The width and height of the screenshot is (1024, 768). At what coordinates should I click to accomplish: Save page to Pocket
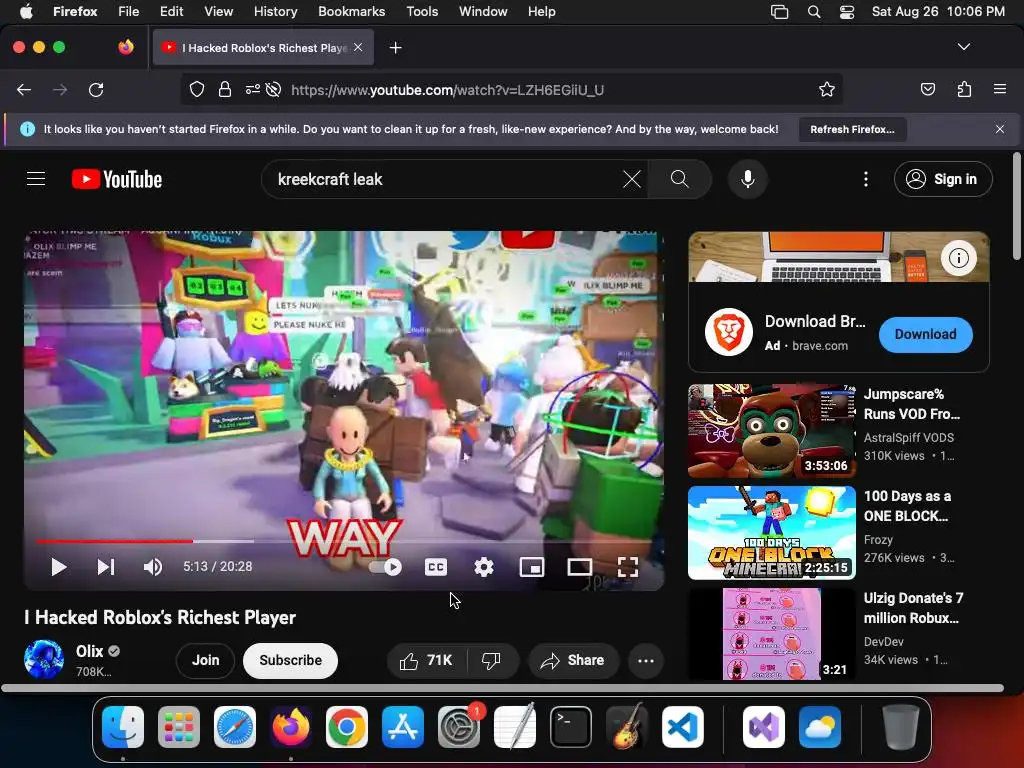tap(928, 89)
